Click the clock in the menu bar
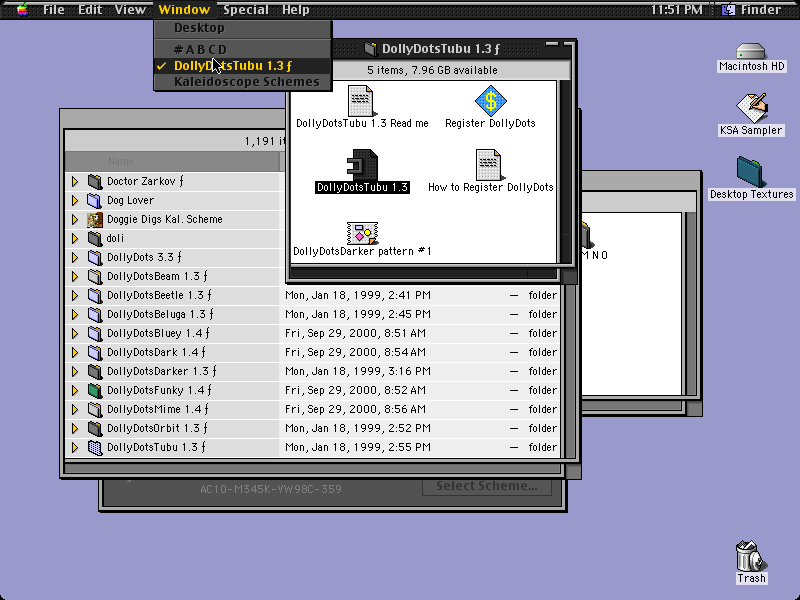This screenshot has width=800, height=600. [676, 9]
